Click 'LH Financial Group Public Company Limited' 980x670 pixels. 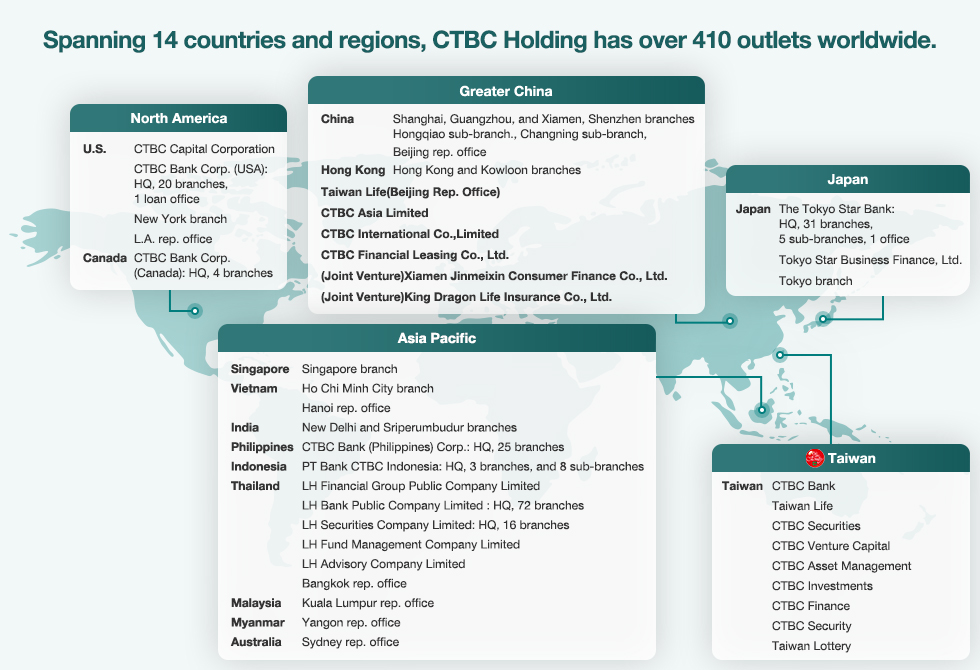click(x=421, y=486)
